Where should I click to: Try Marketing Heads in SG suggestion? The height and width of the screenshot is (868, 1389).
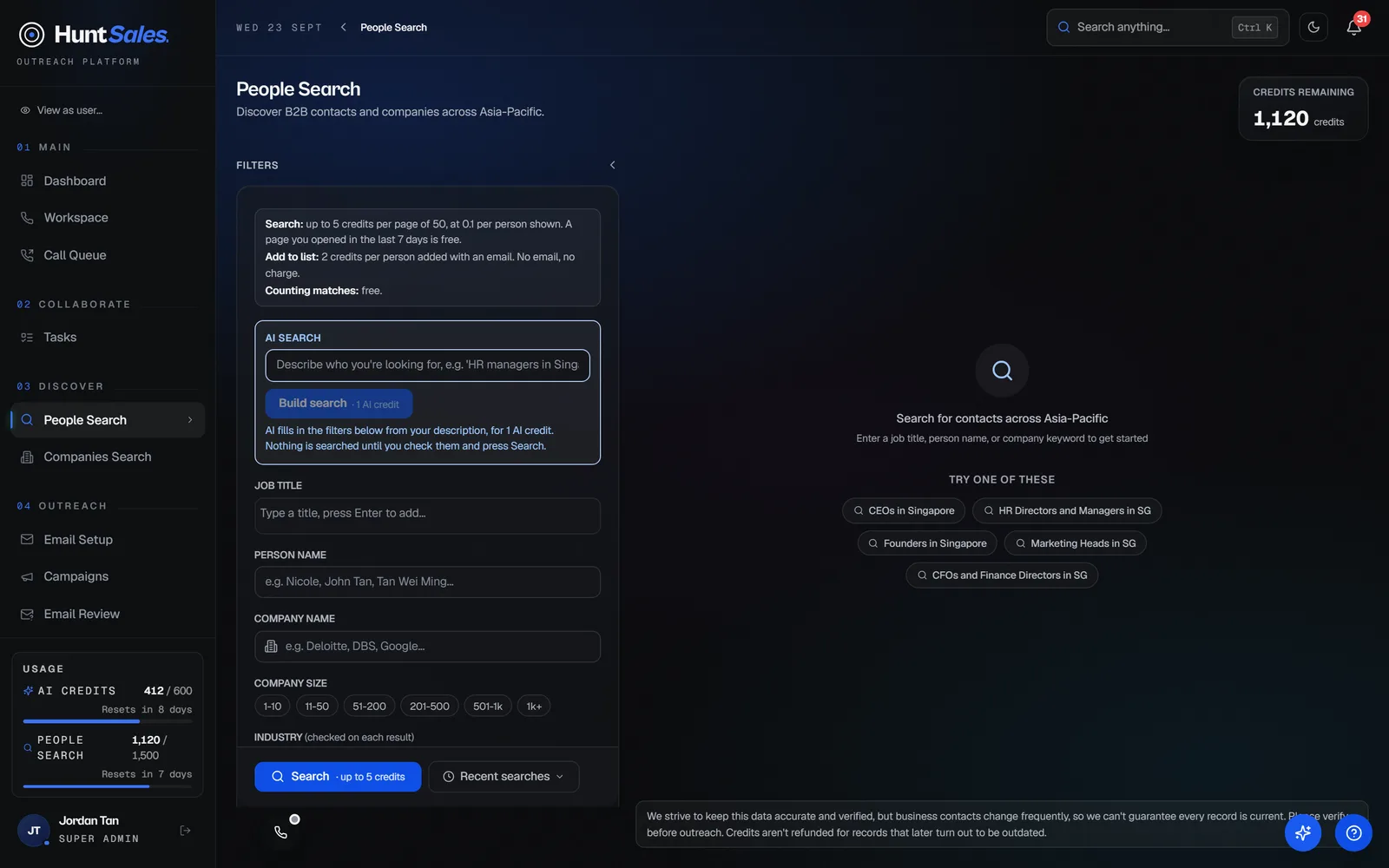click(1075, 543)
